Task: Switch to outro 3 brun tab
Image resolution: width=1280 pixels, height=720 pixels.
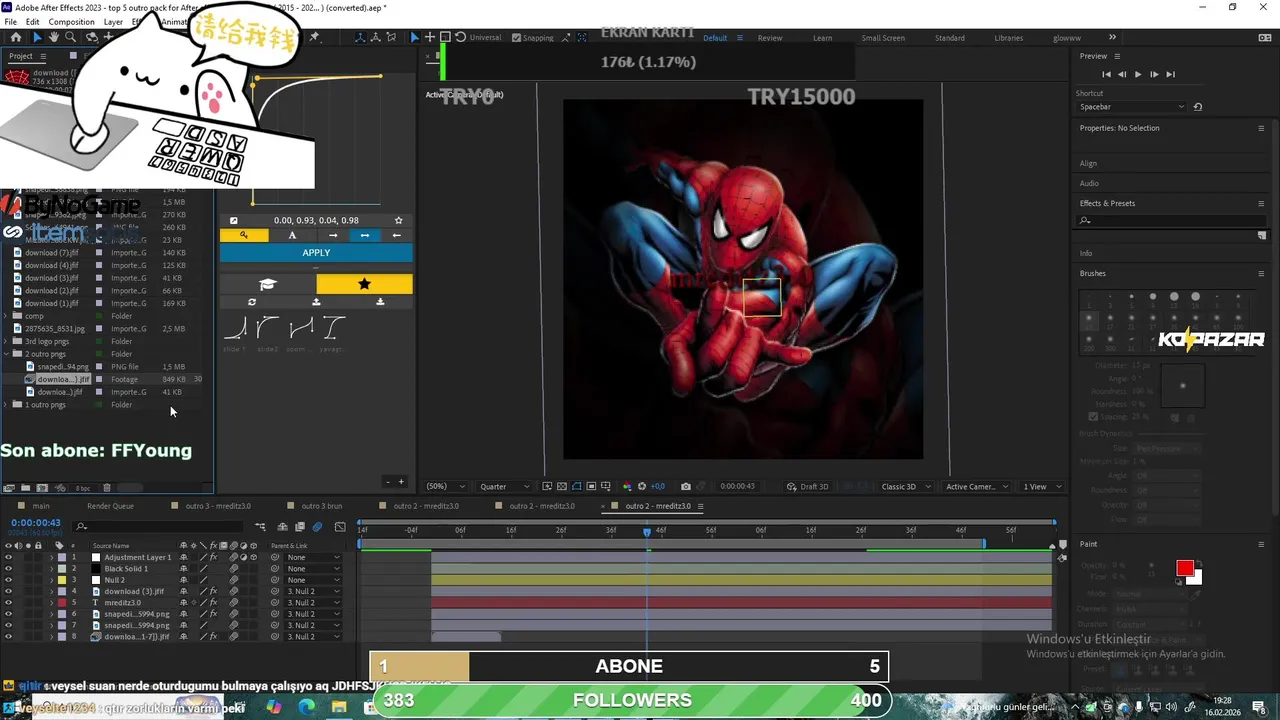Action: [322, 506]
